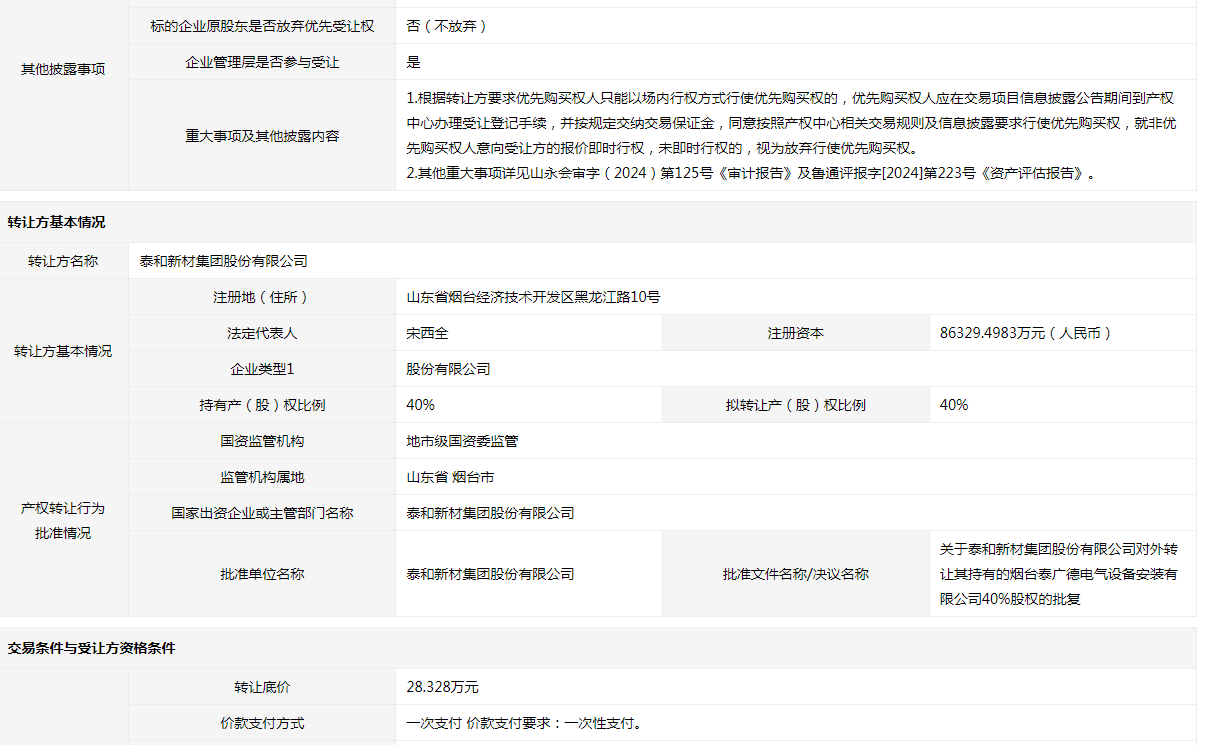Click the 其他披露事项 row-group label

63,70
